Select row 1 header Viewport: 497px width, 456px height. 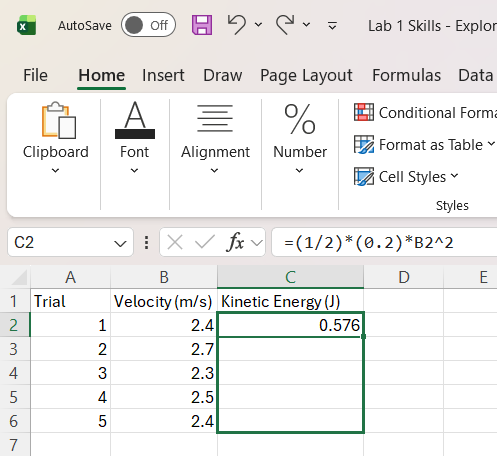point(15,301)
